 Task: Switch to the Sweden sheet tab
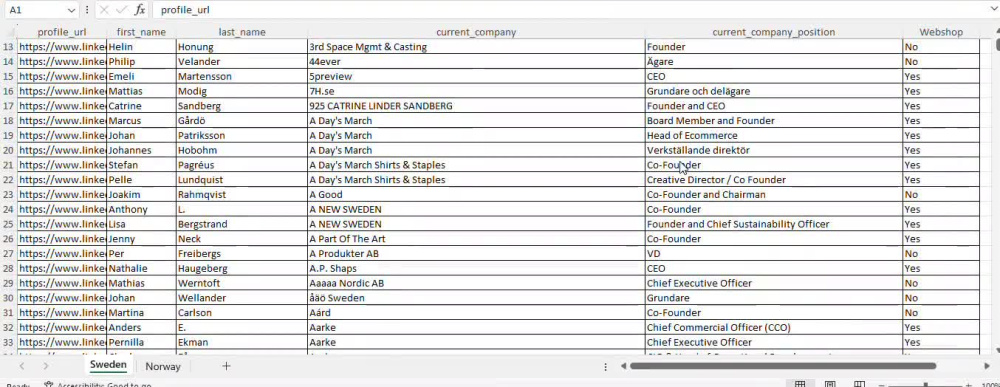108,365
